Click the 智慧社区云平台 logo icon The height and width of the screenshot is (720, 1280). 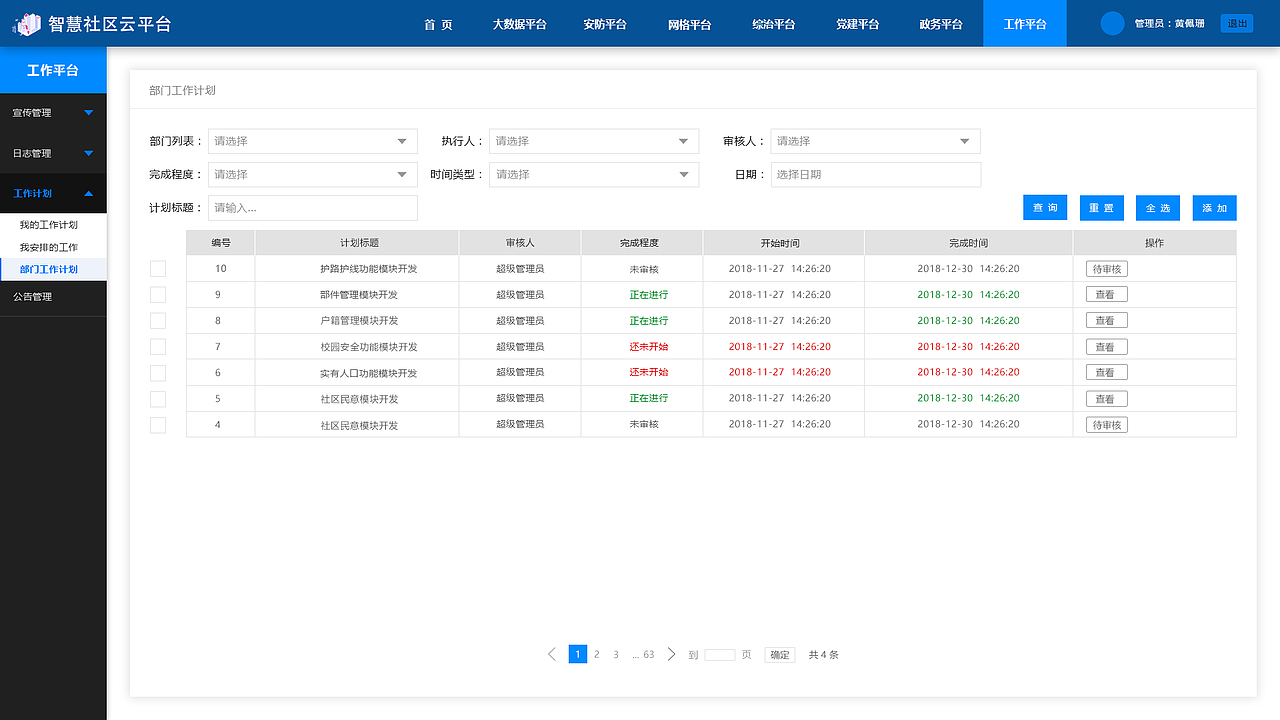point(26,22)
